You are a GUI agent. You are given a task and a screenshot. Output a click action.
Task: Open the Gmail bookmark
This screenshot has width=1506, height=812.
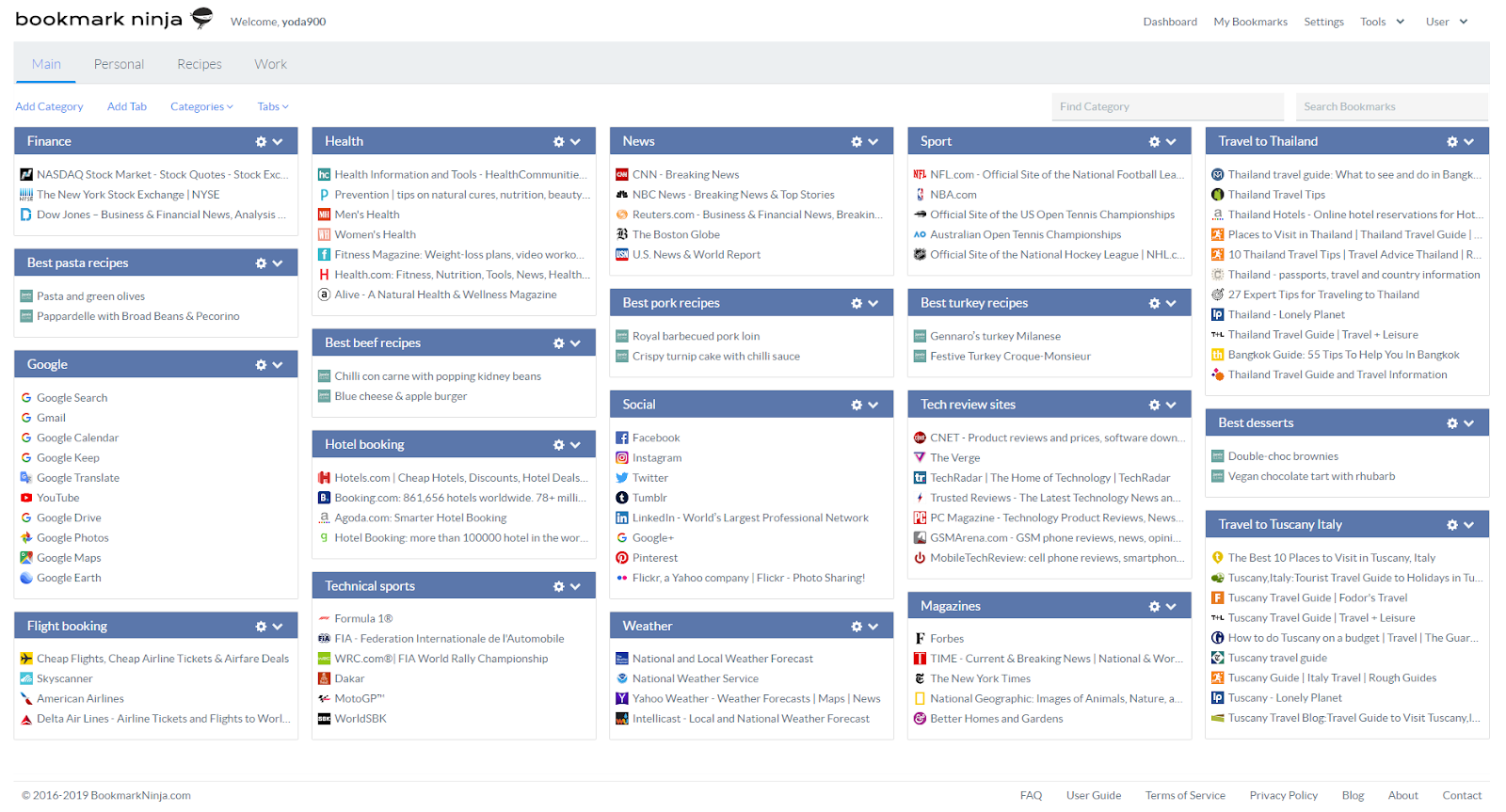pyautogui.click(x=51, y=418)
